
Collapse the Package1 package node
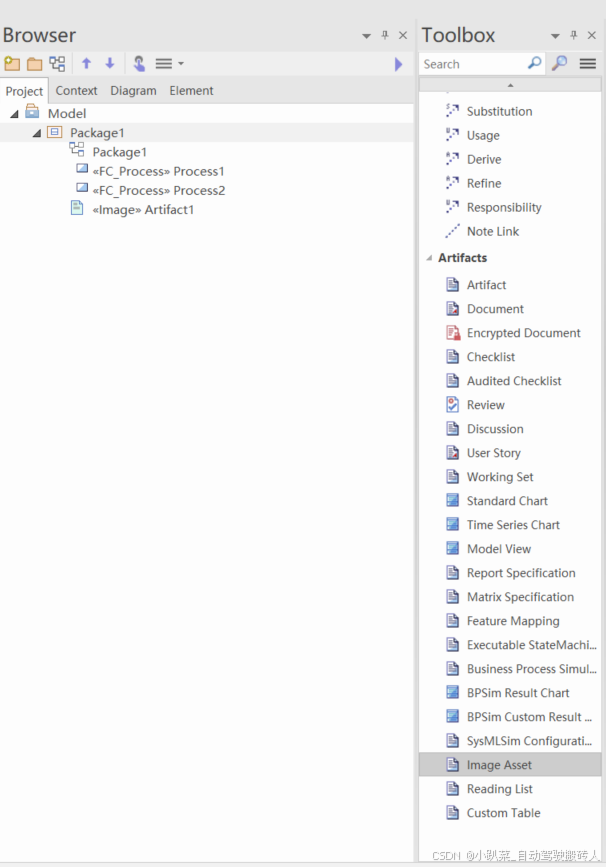(x=36, y=133)
